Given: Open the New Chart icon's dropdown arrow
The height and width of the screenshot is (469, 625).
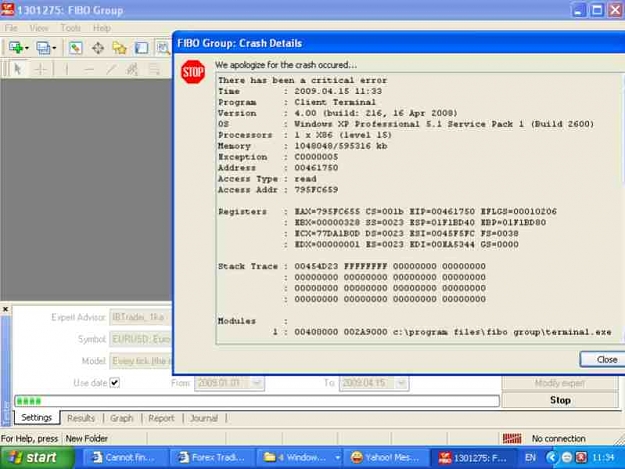Looking at the screenshot, I should point(27,48).
